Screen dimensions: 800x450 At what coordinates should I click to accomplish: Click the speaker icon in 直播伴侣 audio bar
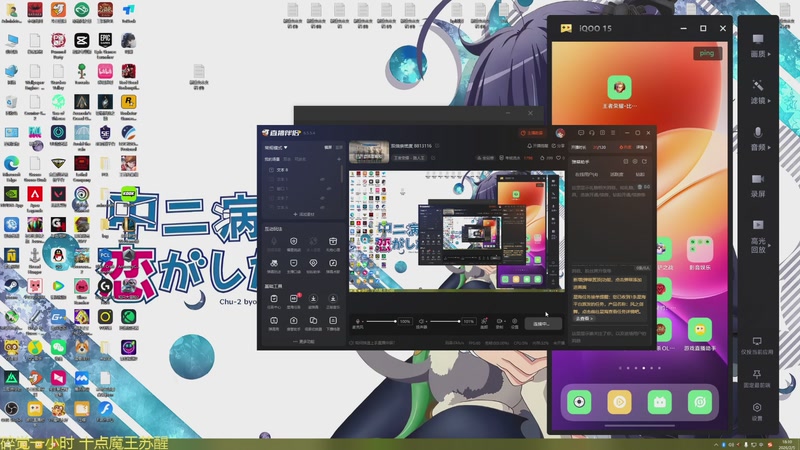pos(421,321)
